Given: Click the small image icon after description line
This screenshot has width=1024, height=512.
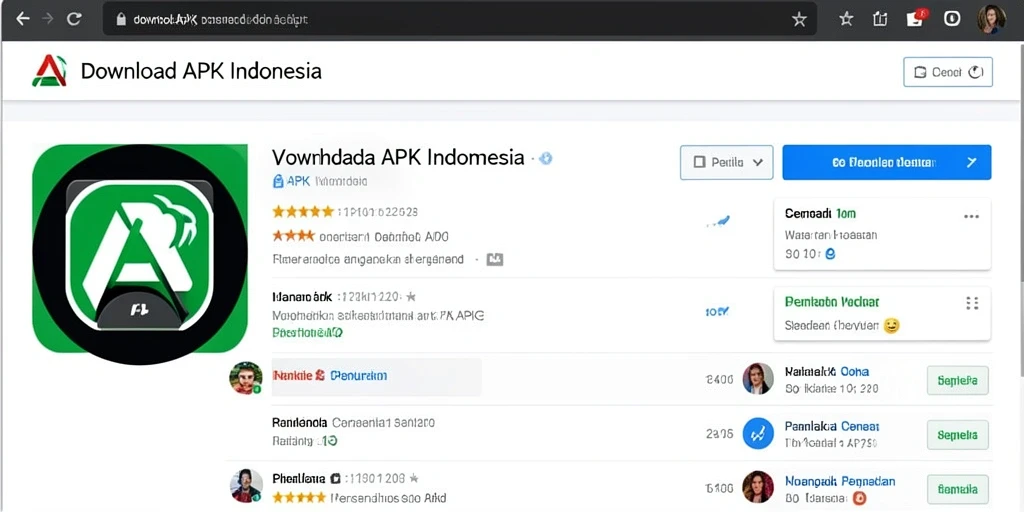Looking at the screenshot, I should 494,259.
